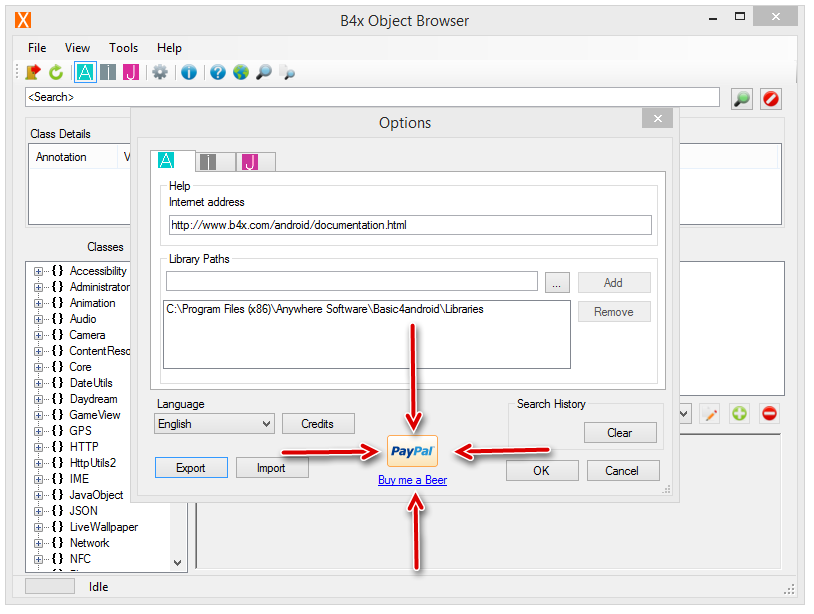This screenshot has height=614, width=814.
Task: Run search with the green magnifier button
Action: click(x=742, y=99)
